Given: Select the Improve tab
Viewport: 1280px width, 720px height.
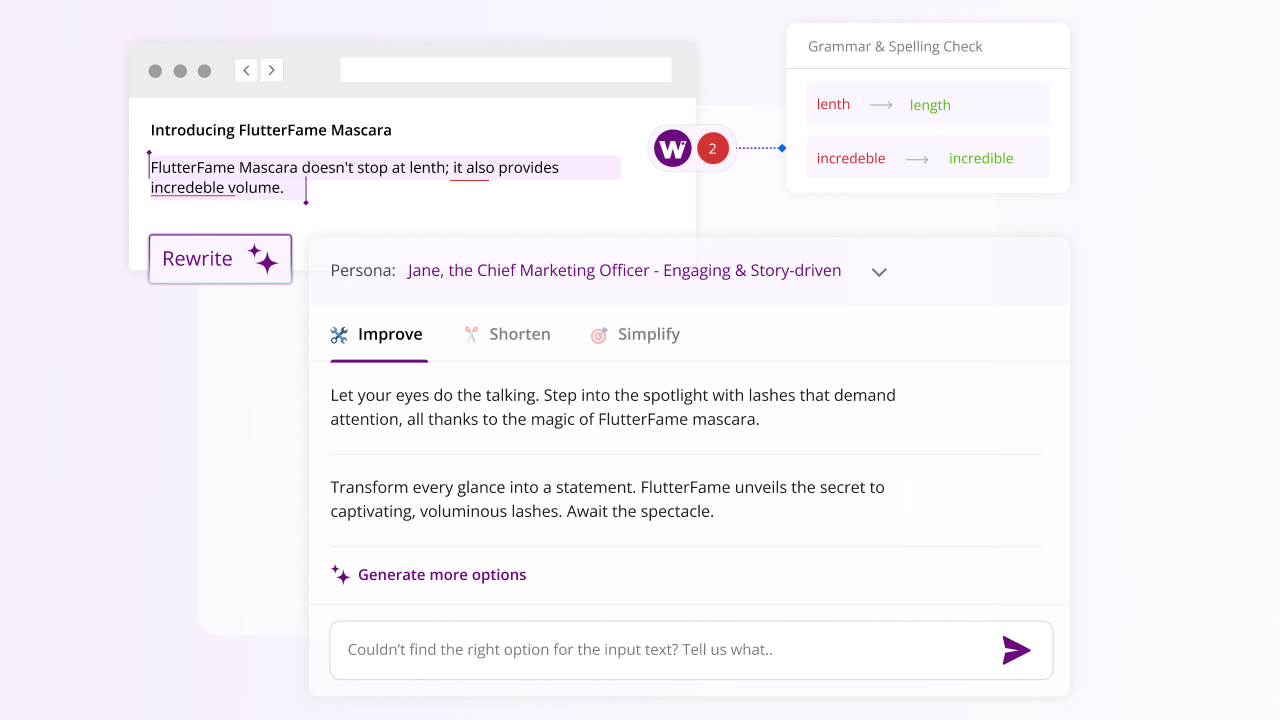Looking at the screenshot, I should coord(389,335).
